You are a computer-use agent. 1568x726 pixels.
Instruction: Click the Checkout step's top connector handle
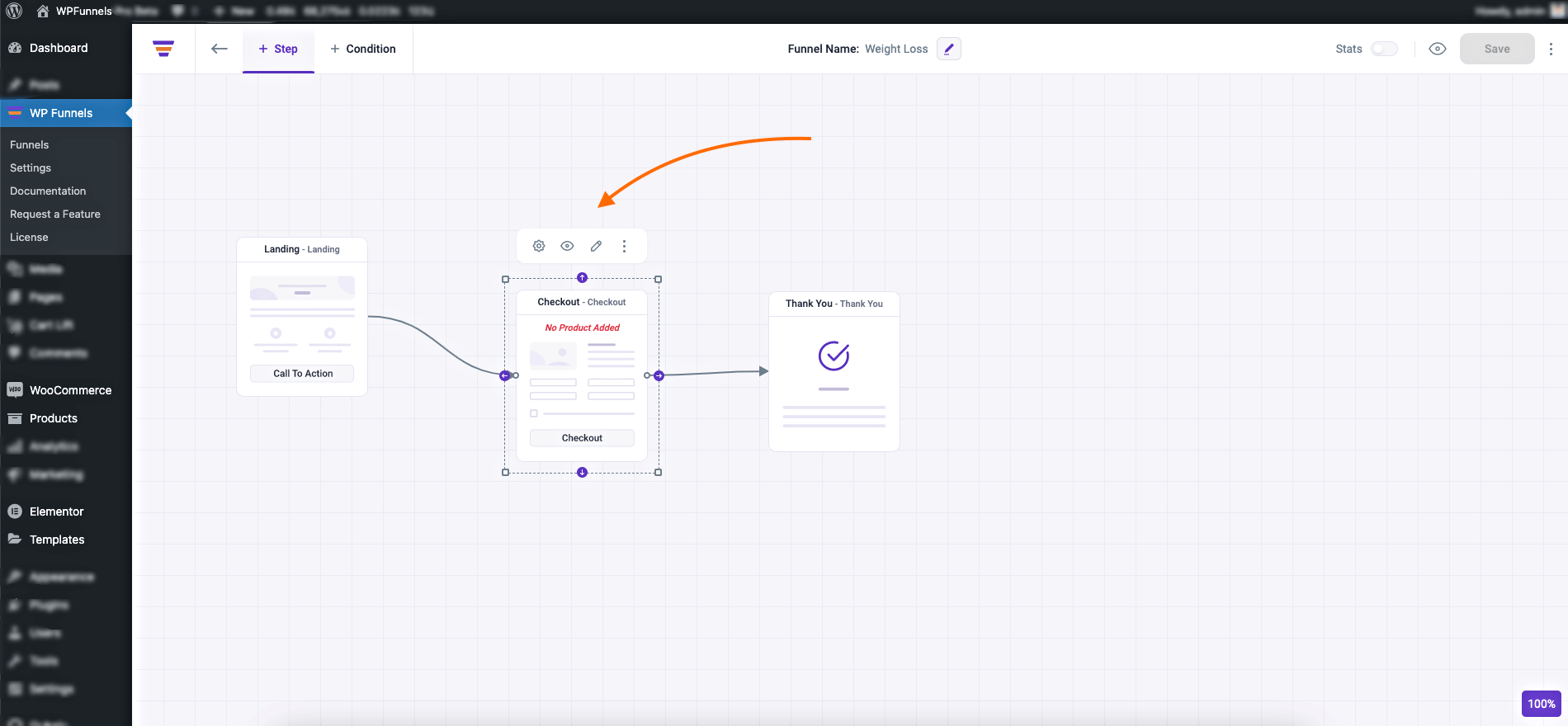click(x=582, y=278)
